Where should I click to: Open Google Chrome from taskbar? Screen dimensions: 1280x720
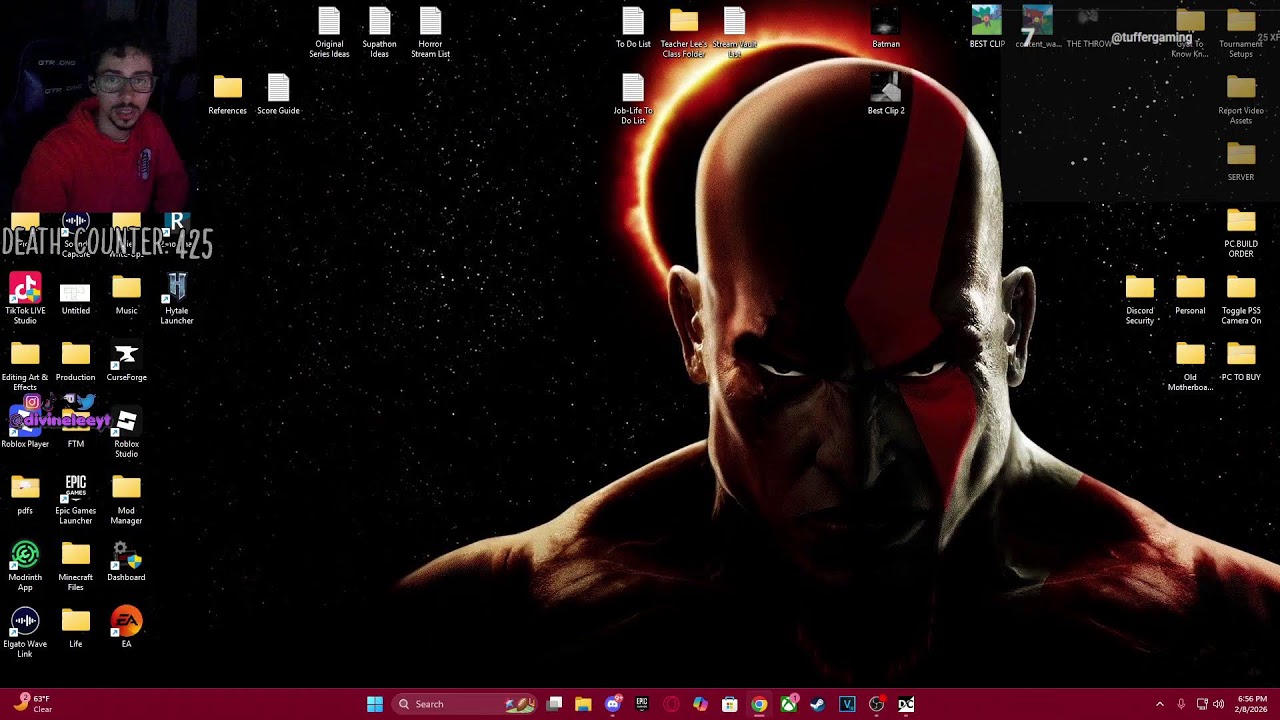point(759,704)
